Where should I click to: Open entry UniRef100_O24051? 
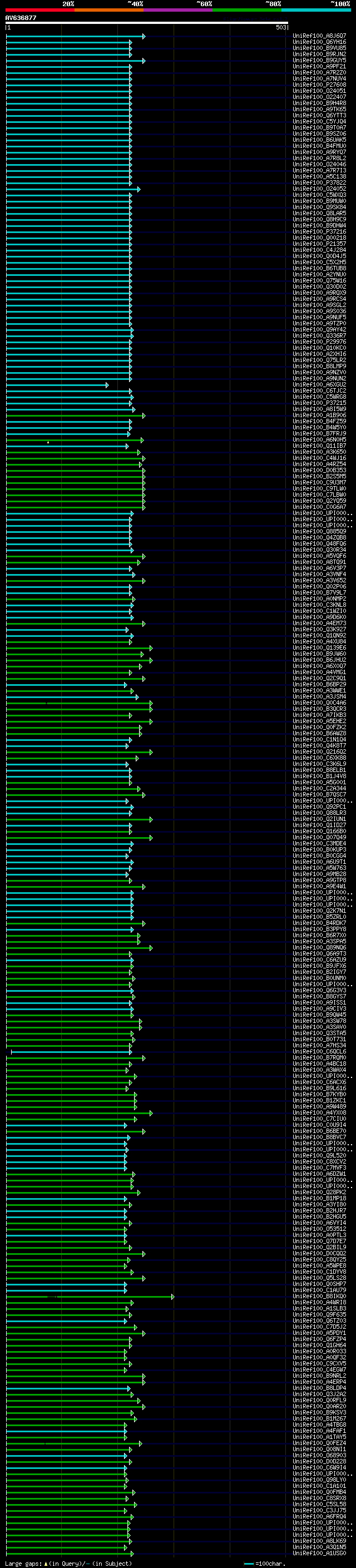319,91
